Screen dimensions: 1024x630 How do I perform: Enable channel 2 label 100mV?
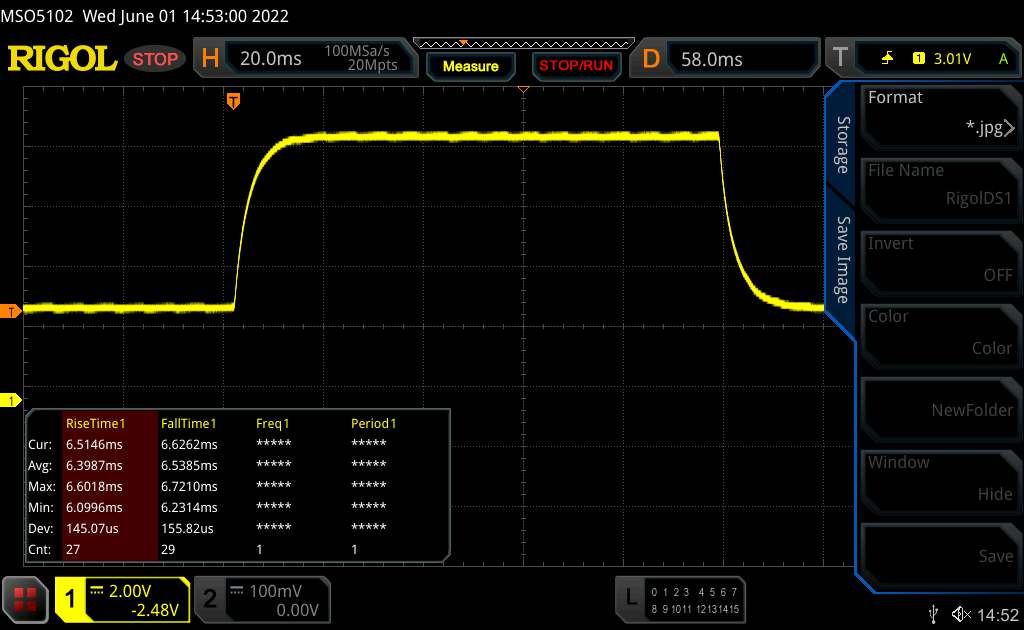[275, 591]
